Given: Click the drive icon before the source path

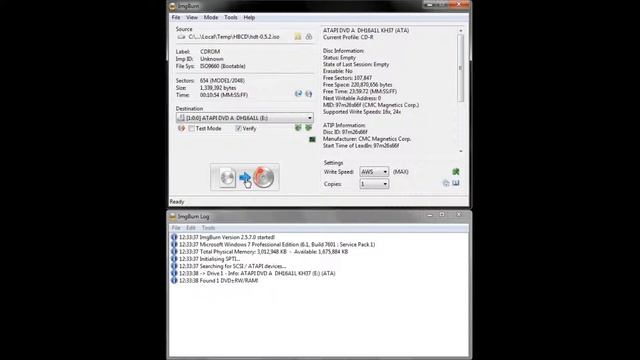Looking at the screenshot, I should click(181, 37).
